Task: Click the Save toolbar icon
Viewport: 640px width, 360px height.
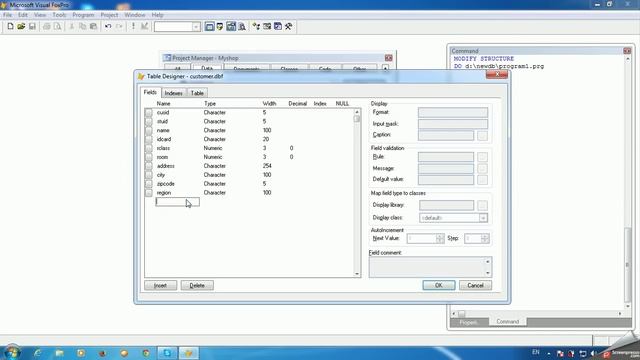Action: coord(32,27)
